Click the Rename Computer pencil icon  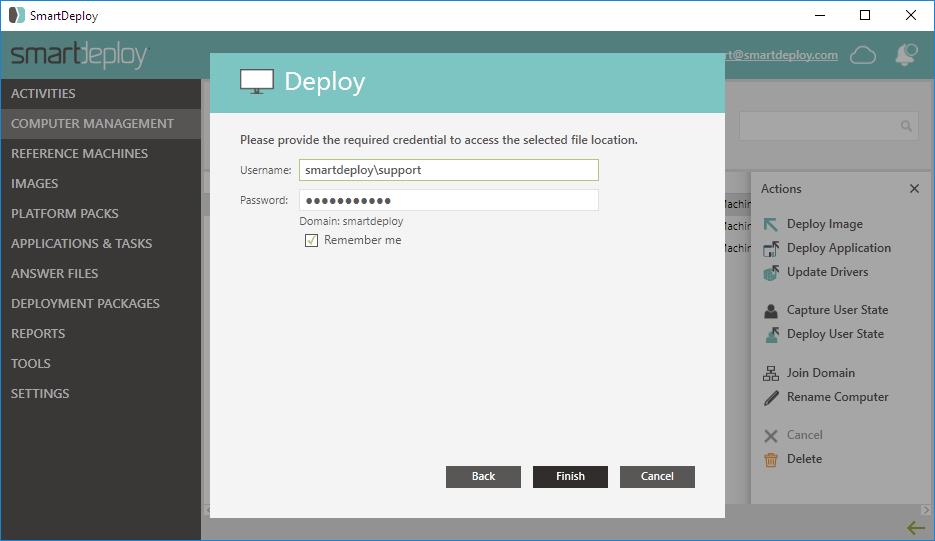[x=771, y=398]
